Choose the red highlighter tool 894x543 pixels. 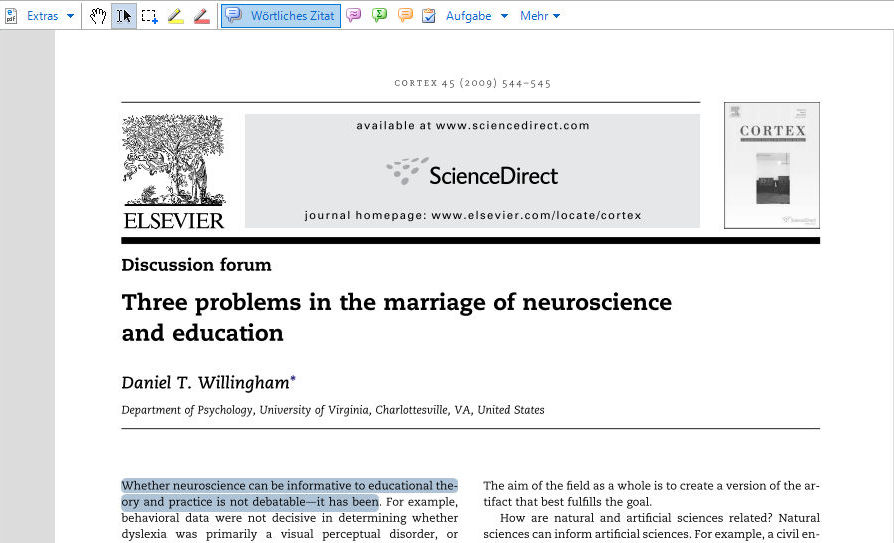click(x=201, y=16)
